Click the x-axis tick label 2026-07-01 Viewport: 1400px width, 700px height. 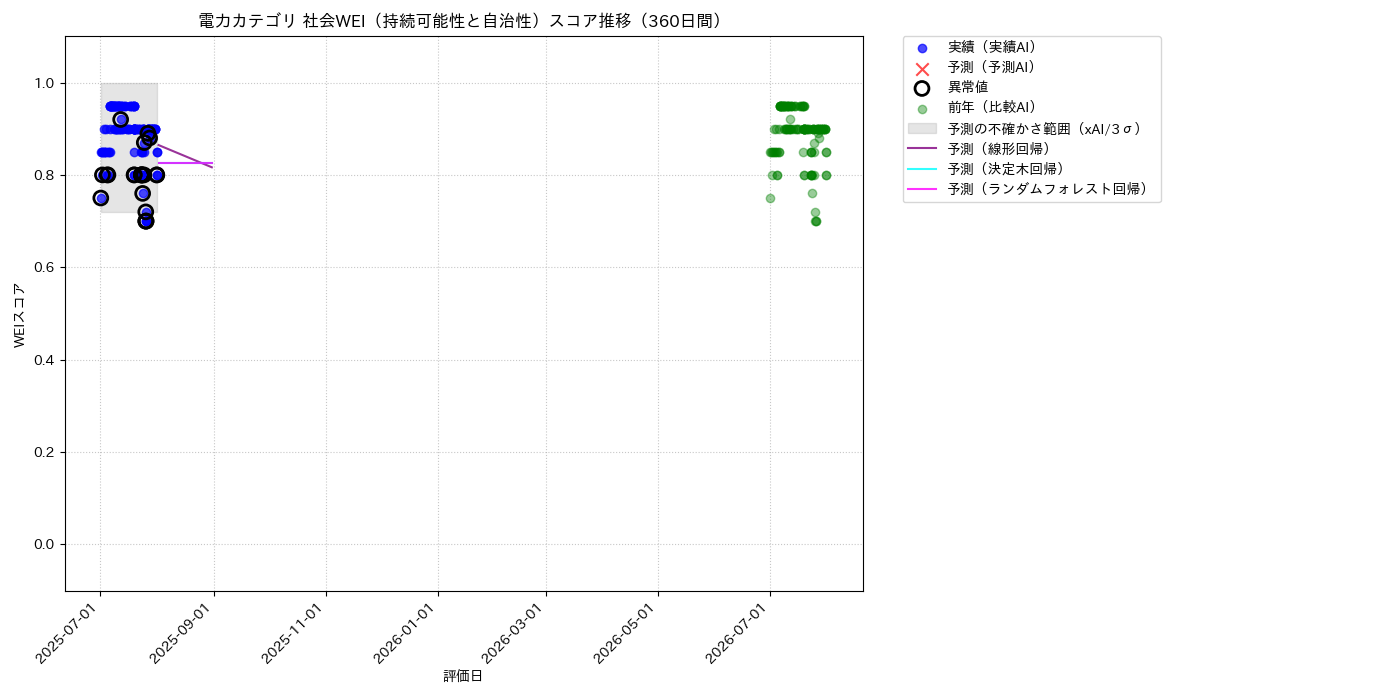click(739, 633)
